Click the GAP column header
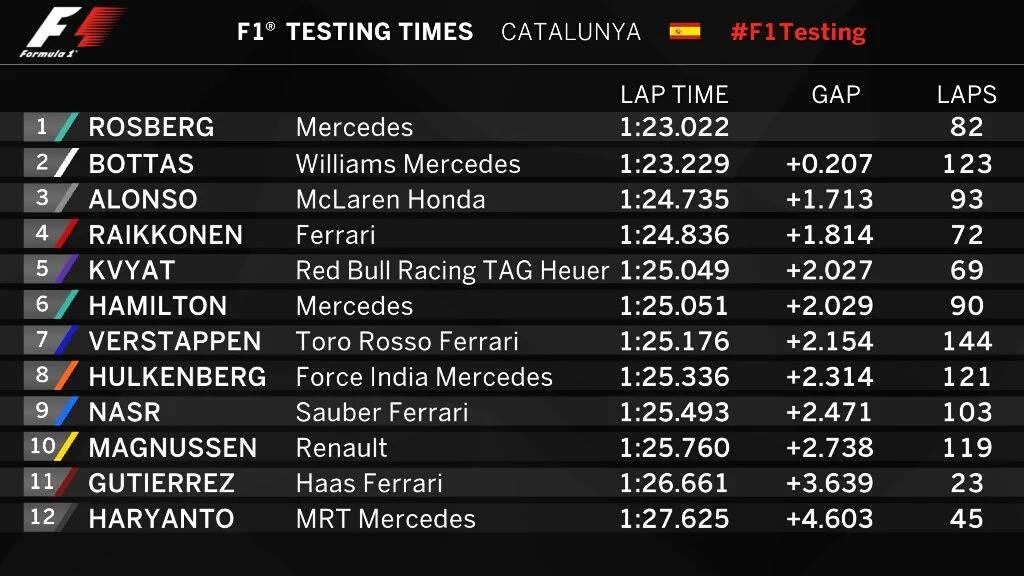1024x576 pixels. [x=836, y=95]
